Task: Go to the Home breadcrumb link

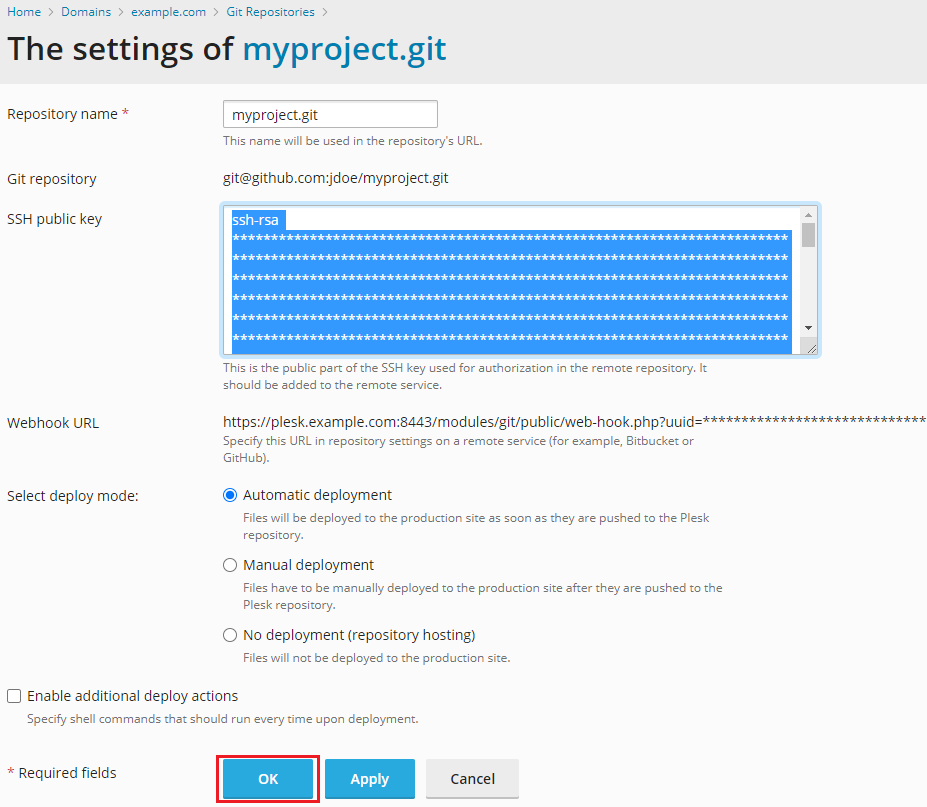Action: click(x=24, y=12)
